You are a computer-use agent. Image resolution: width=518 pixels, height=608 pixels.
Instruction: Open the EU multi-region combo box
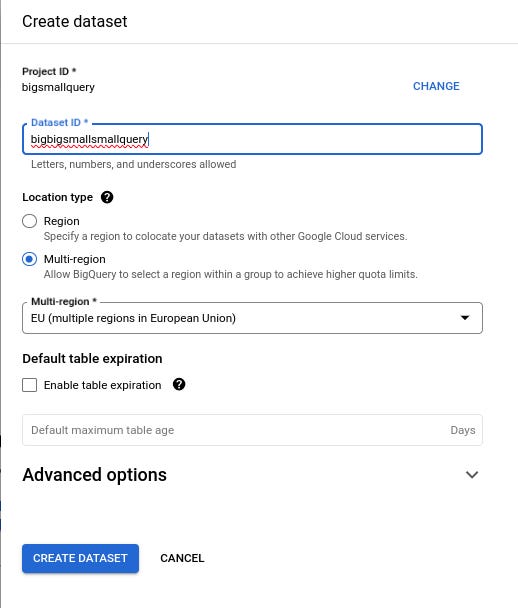[x=252, y=318]
